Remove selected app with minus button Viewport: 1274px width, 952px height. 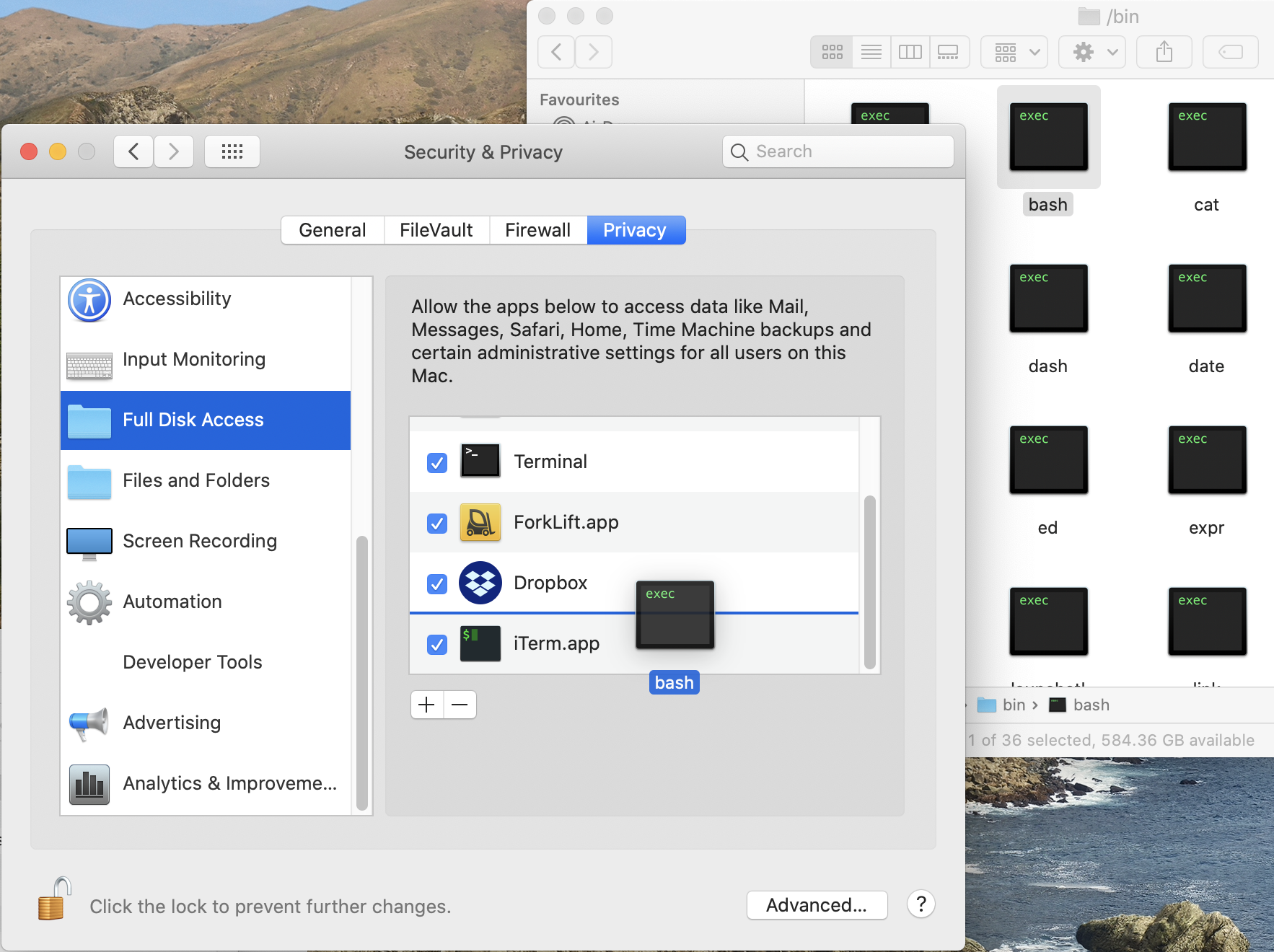click(x=460, y=705)
